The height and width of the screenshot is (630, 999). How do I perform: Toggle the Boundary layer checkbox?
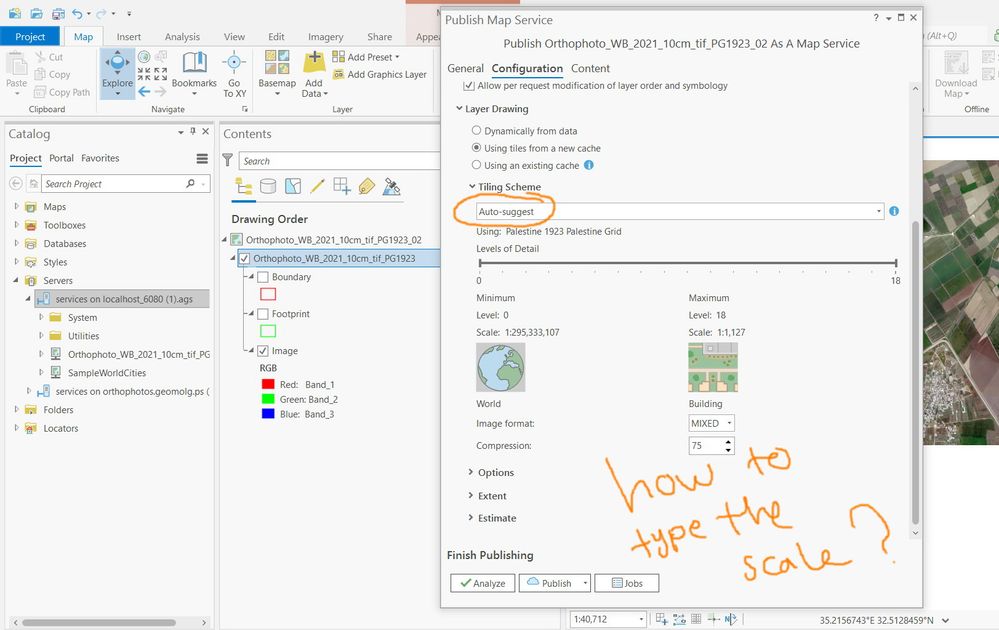(x=262, y=277)
